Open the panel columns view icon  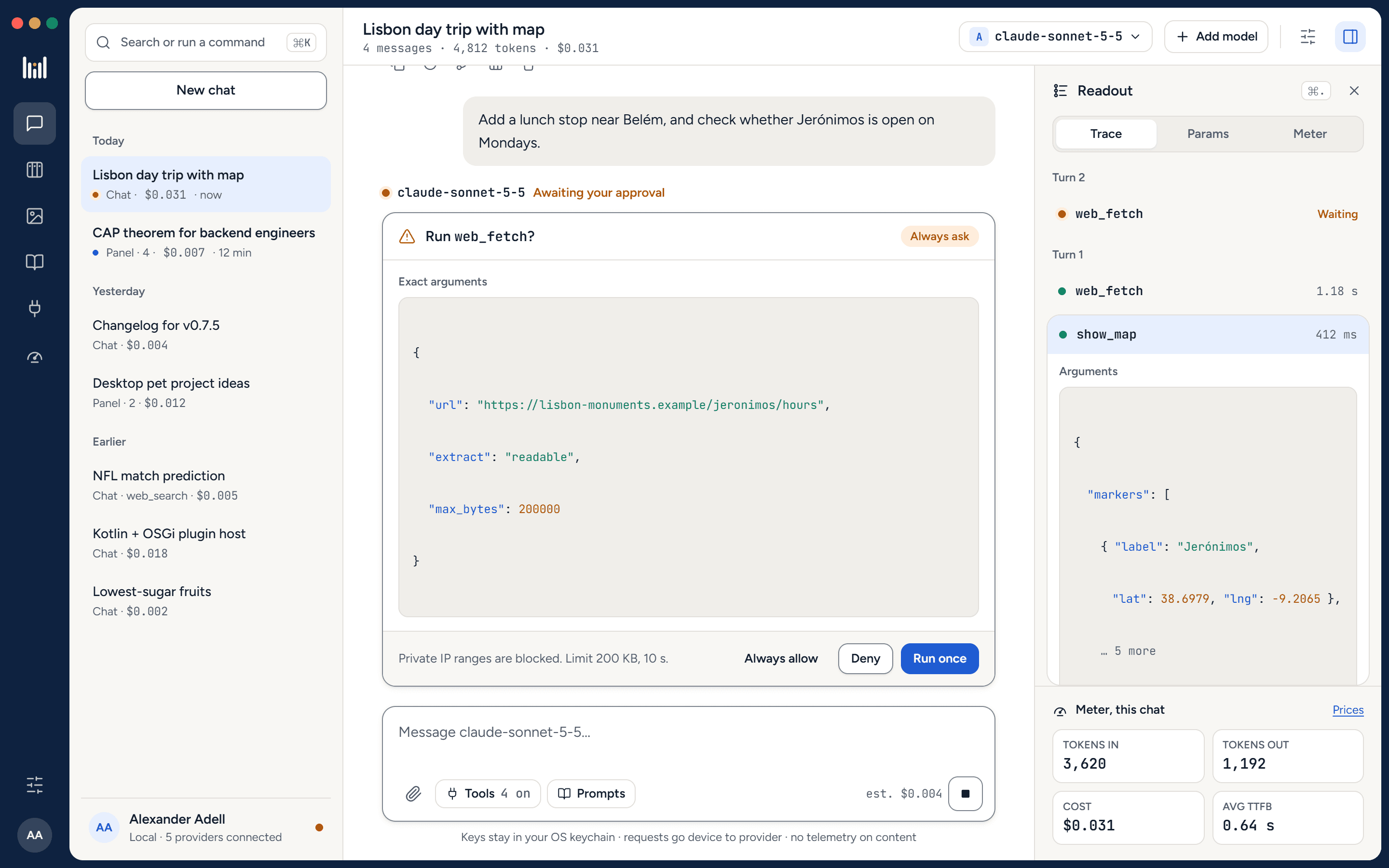34,170
